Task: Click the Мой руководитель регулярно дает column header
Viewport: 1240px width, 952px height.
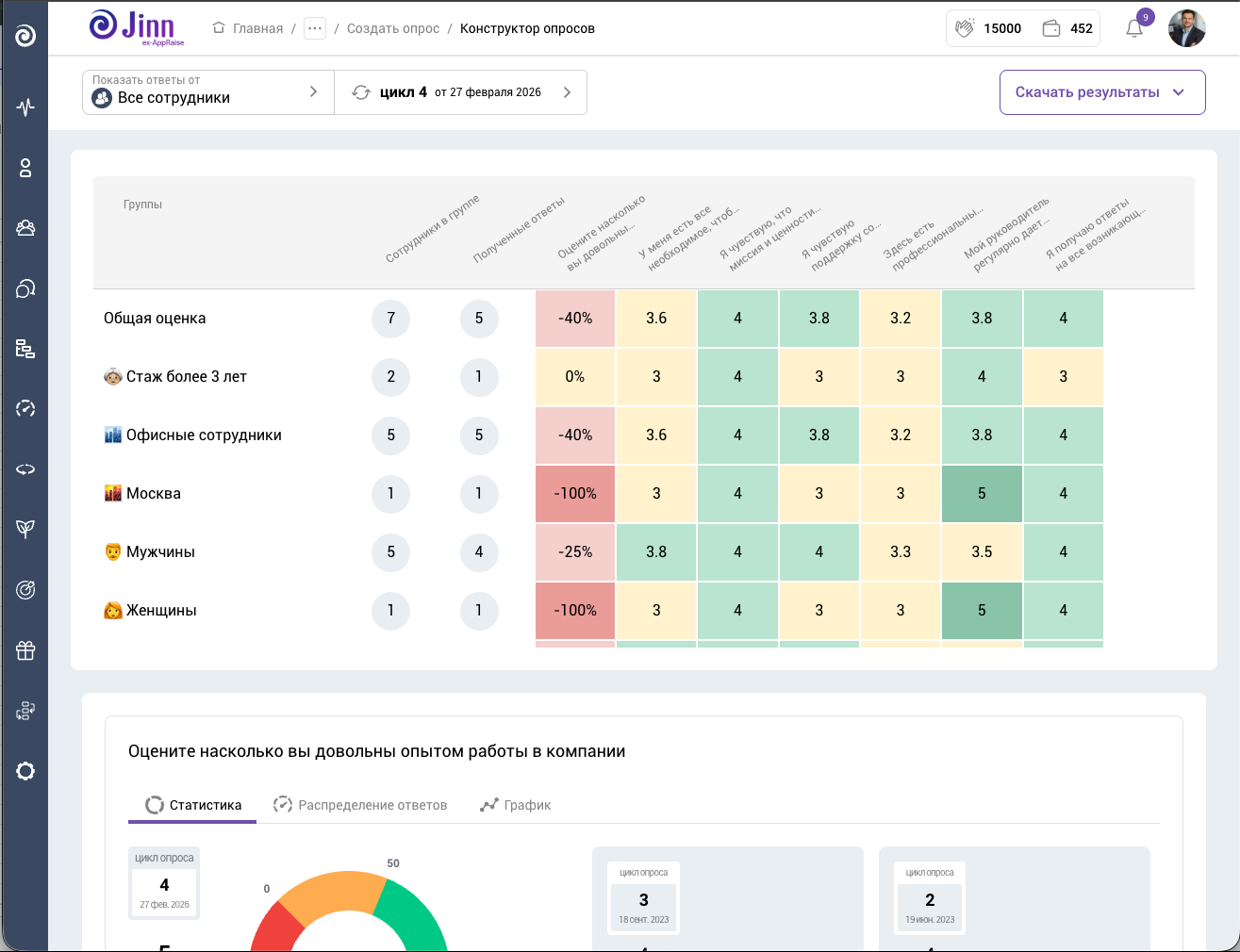Action: coord(1009,233)
